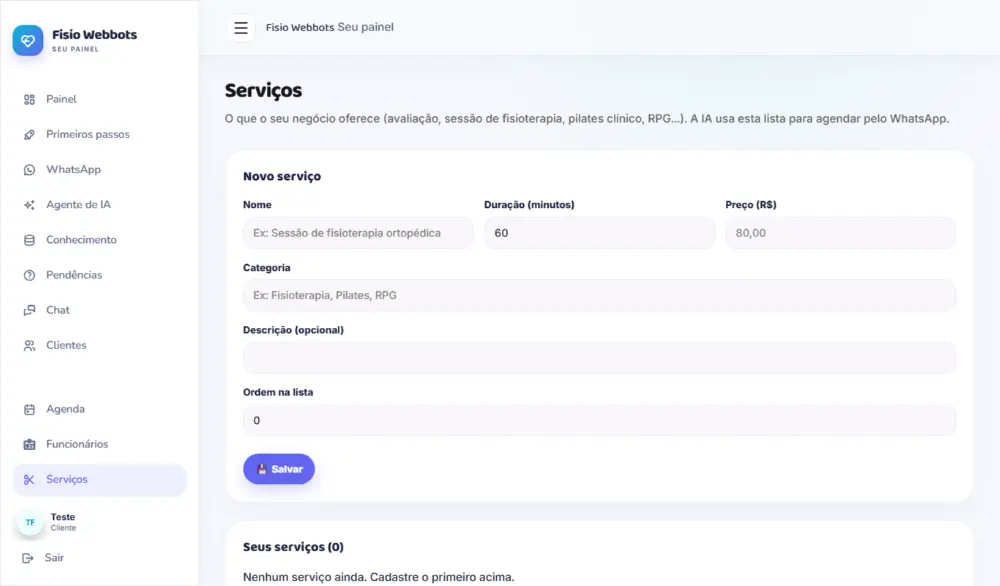The height and width of the screenshot is (586, 1000).
Task: Click the Fisio Webbots heart logo
Action: pos(27,40)
